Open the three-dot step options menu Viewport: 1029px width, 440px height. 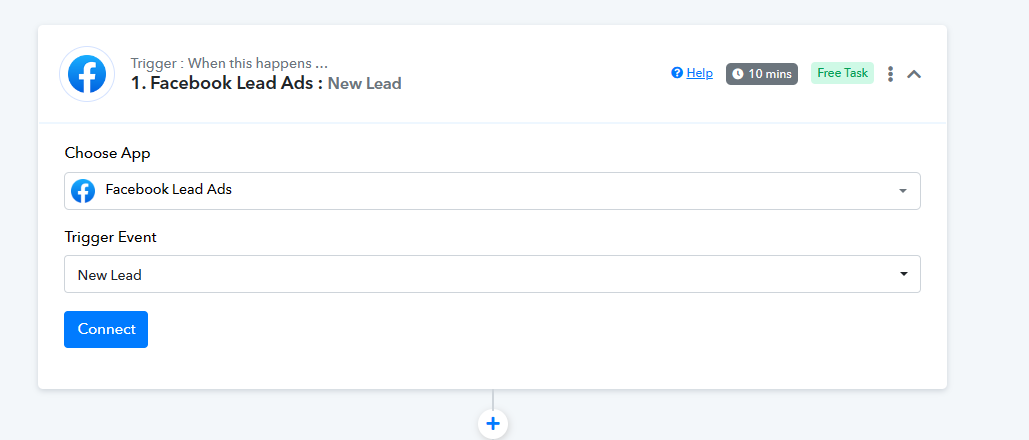(x=891, y=74)
